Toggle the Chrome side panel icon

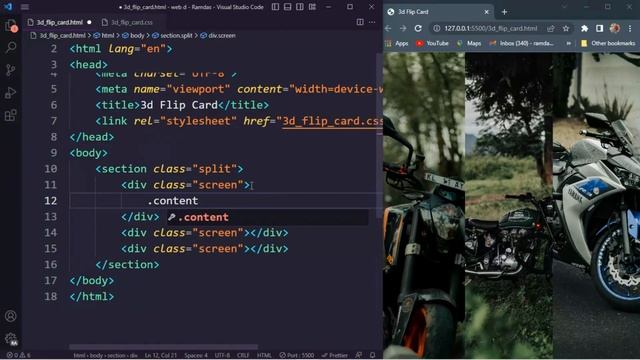(x=599, y=28)
